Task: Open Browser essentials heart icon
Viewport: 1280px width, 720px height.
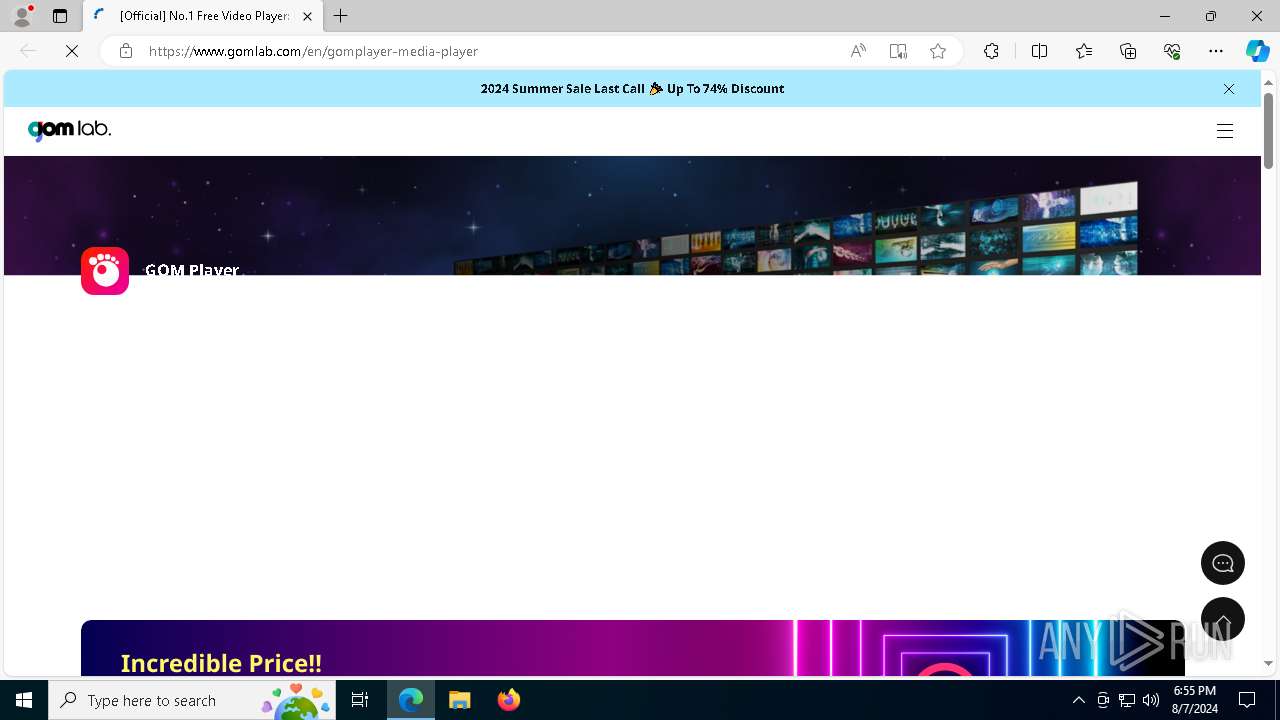Action: 1172,51
